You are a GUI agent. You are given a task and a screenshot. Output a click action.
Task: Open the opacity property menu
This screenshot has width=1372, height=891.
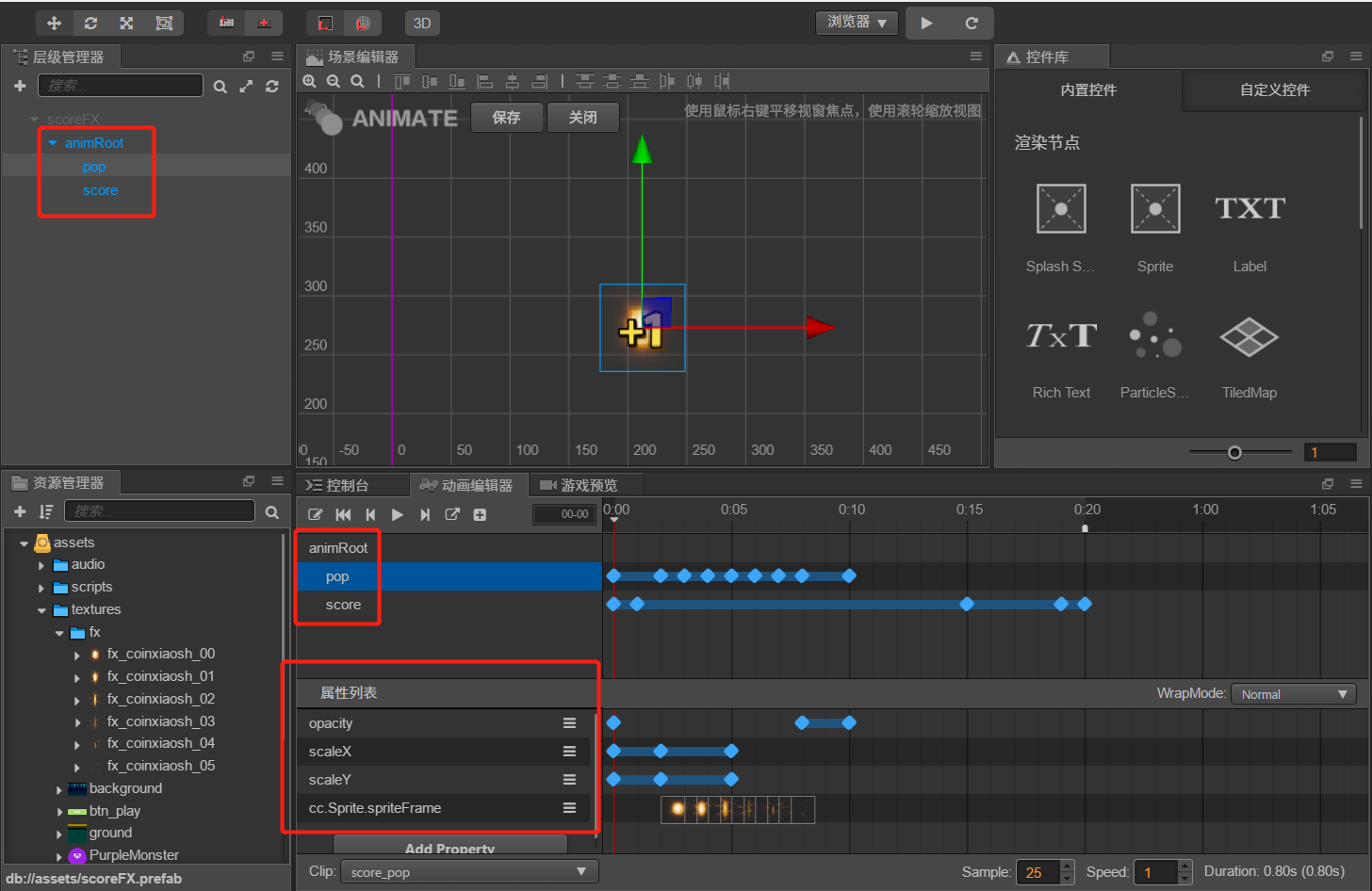[569, 723]
